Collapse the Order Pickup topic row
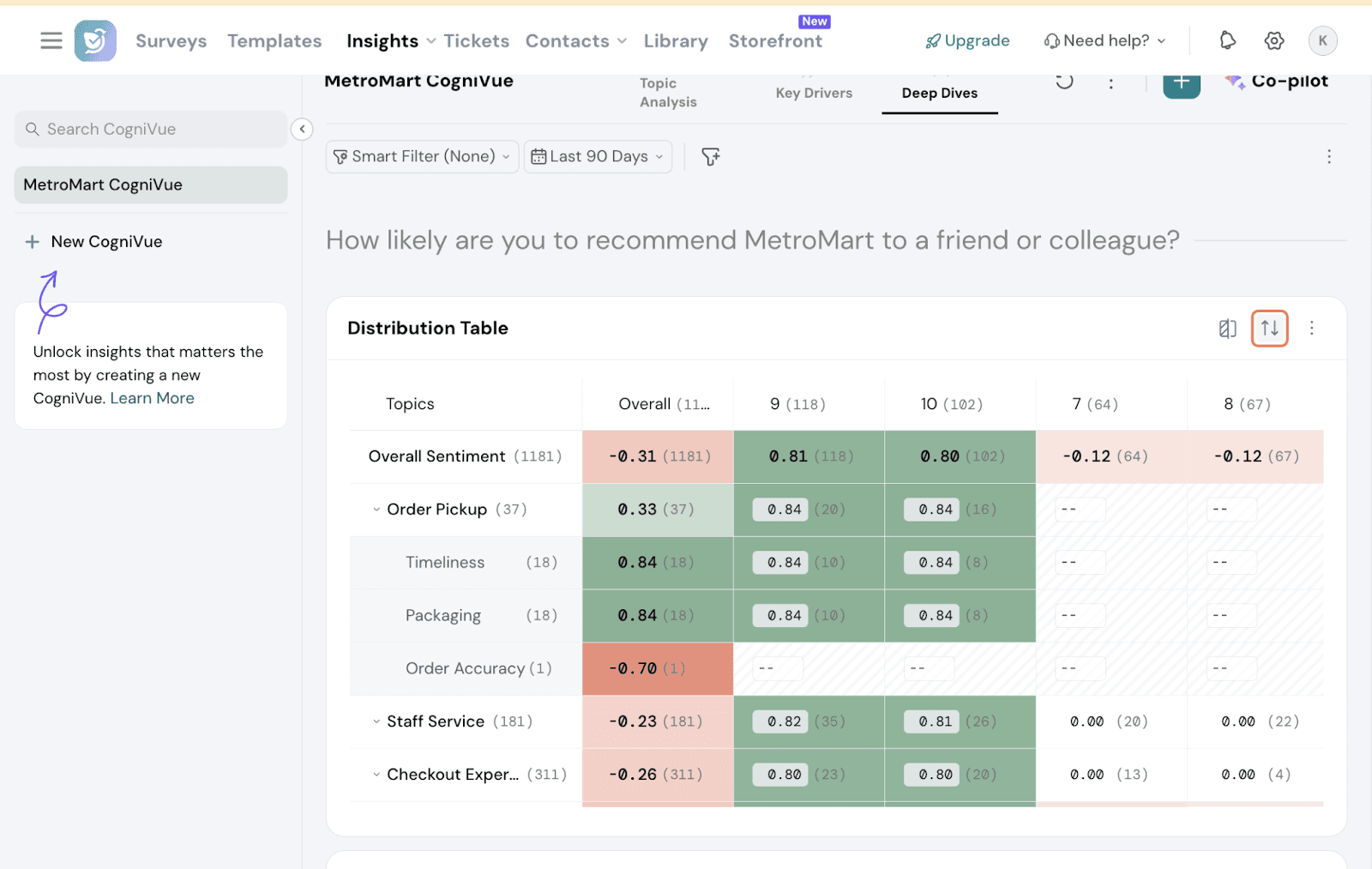 point(376,510)
